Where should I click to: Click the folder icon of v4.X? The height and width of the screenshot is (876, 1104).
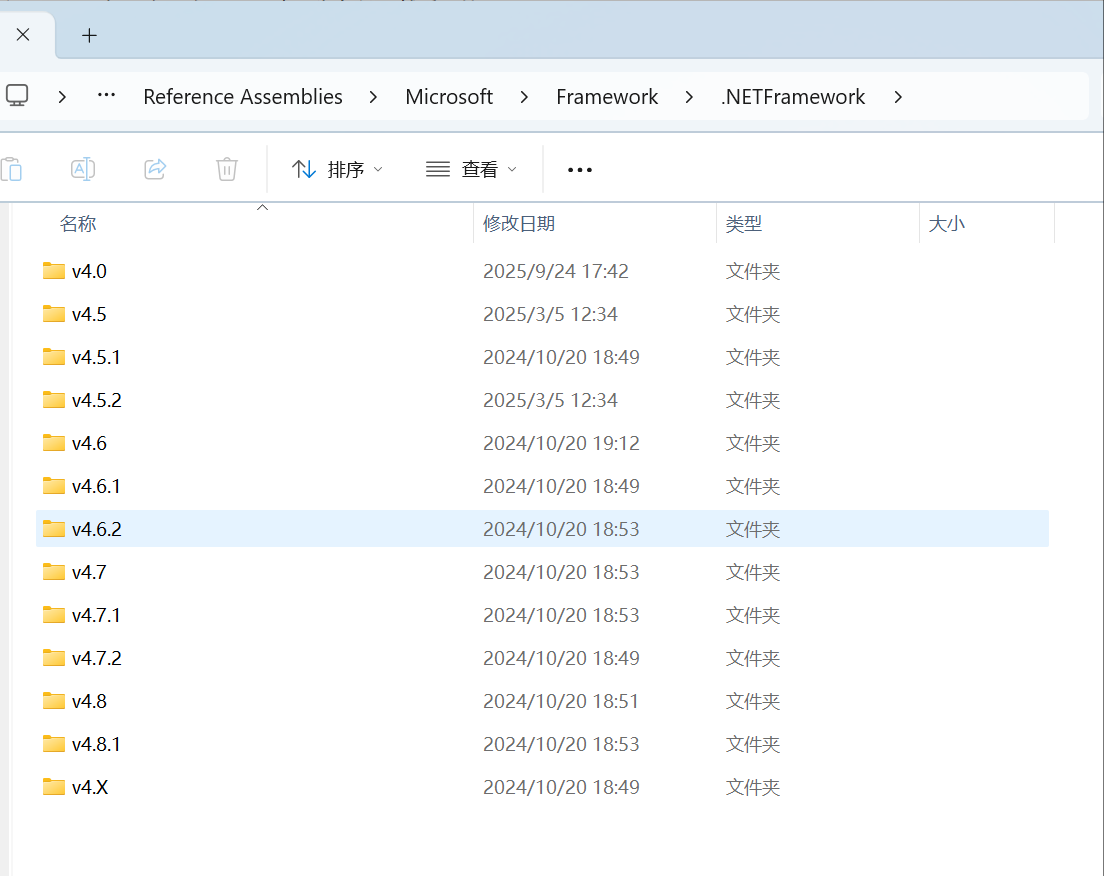click(54, 787)
